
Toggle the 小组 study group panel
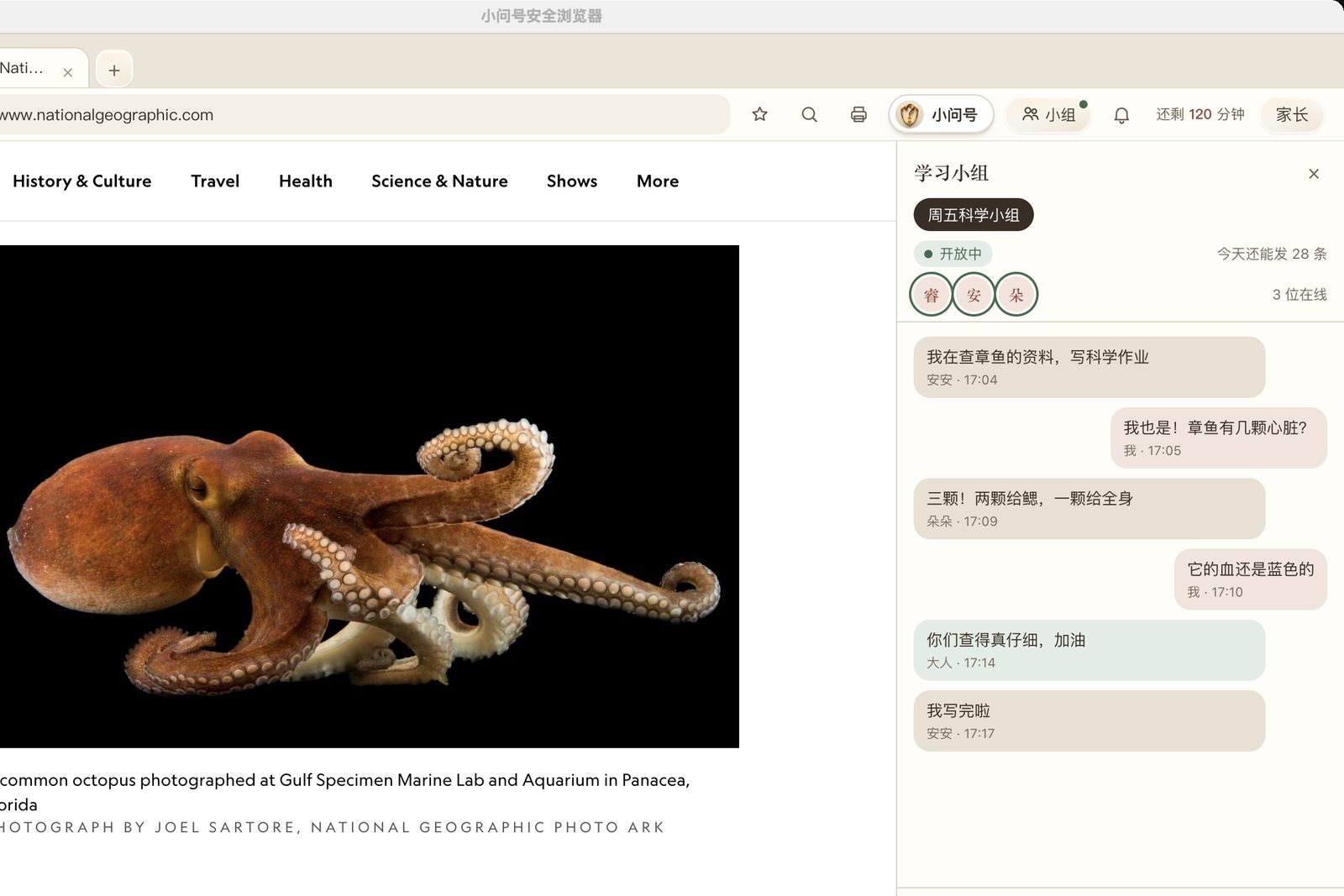[x=1048, y=114]
